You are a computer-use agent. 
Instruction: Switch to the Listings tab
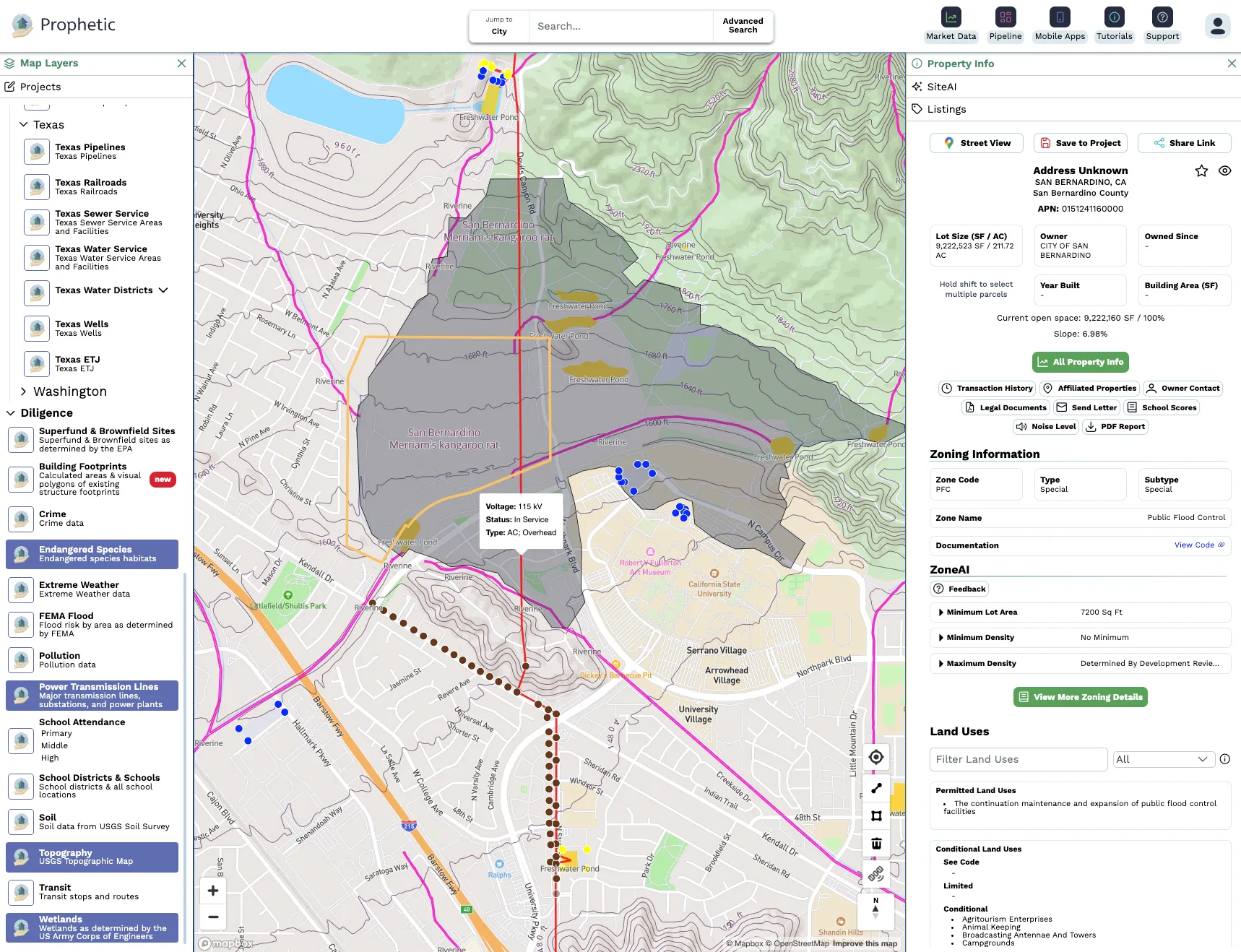point(947,109)
